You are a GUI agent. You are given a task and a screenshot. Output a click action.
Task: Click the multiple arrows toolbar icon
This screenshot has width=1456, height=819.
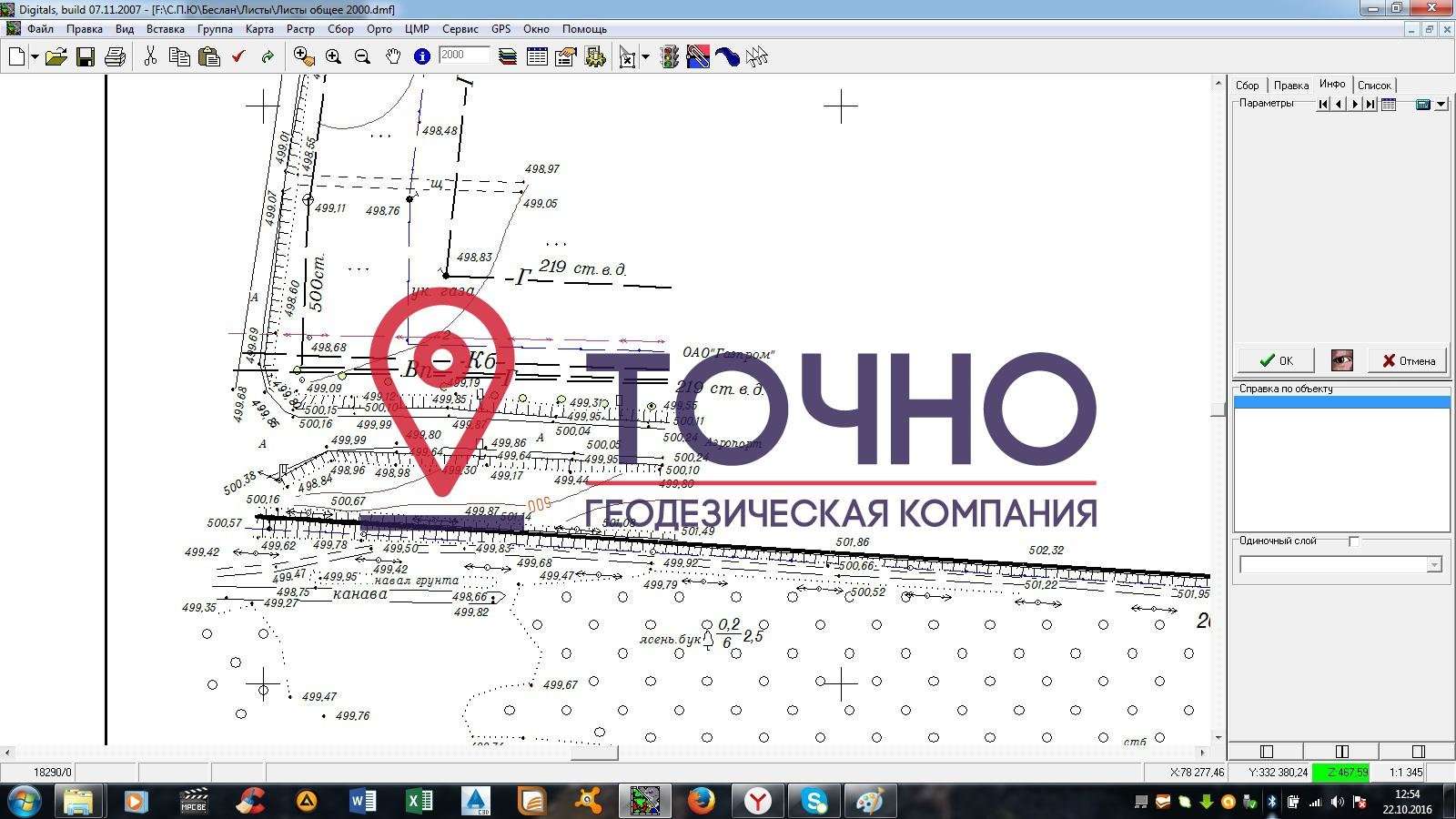point(756,57)
